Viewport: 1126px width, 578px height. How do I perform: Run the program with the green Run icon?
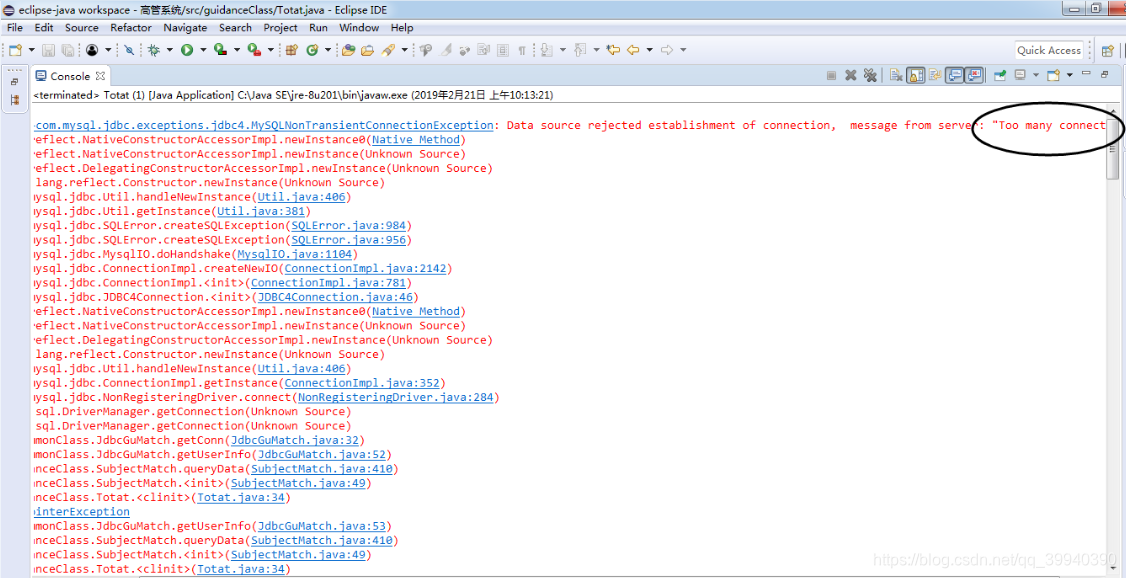pos(186,48)
